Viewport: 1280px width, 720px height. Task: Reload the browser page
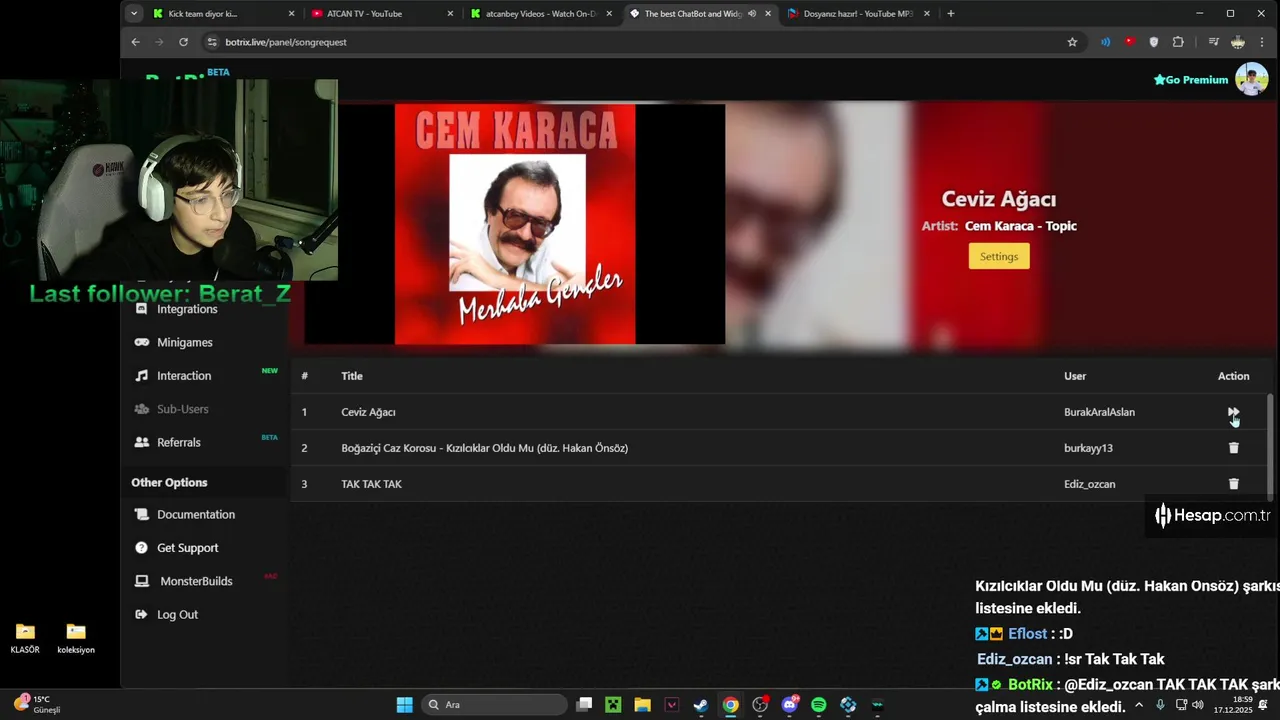(x=183, y=42)
